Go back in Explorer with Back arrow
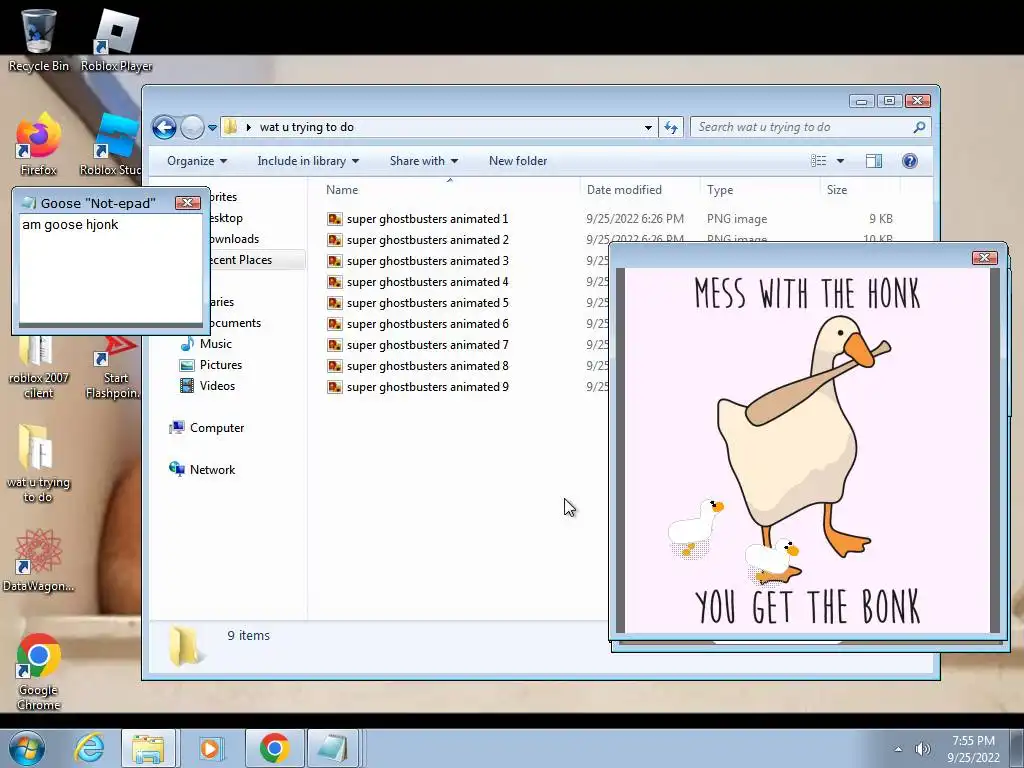Screen dimensions: 1024x768 (165, 127)
